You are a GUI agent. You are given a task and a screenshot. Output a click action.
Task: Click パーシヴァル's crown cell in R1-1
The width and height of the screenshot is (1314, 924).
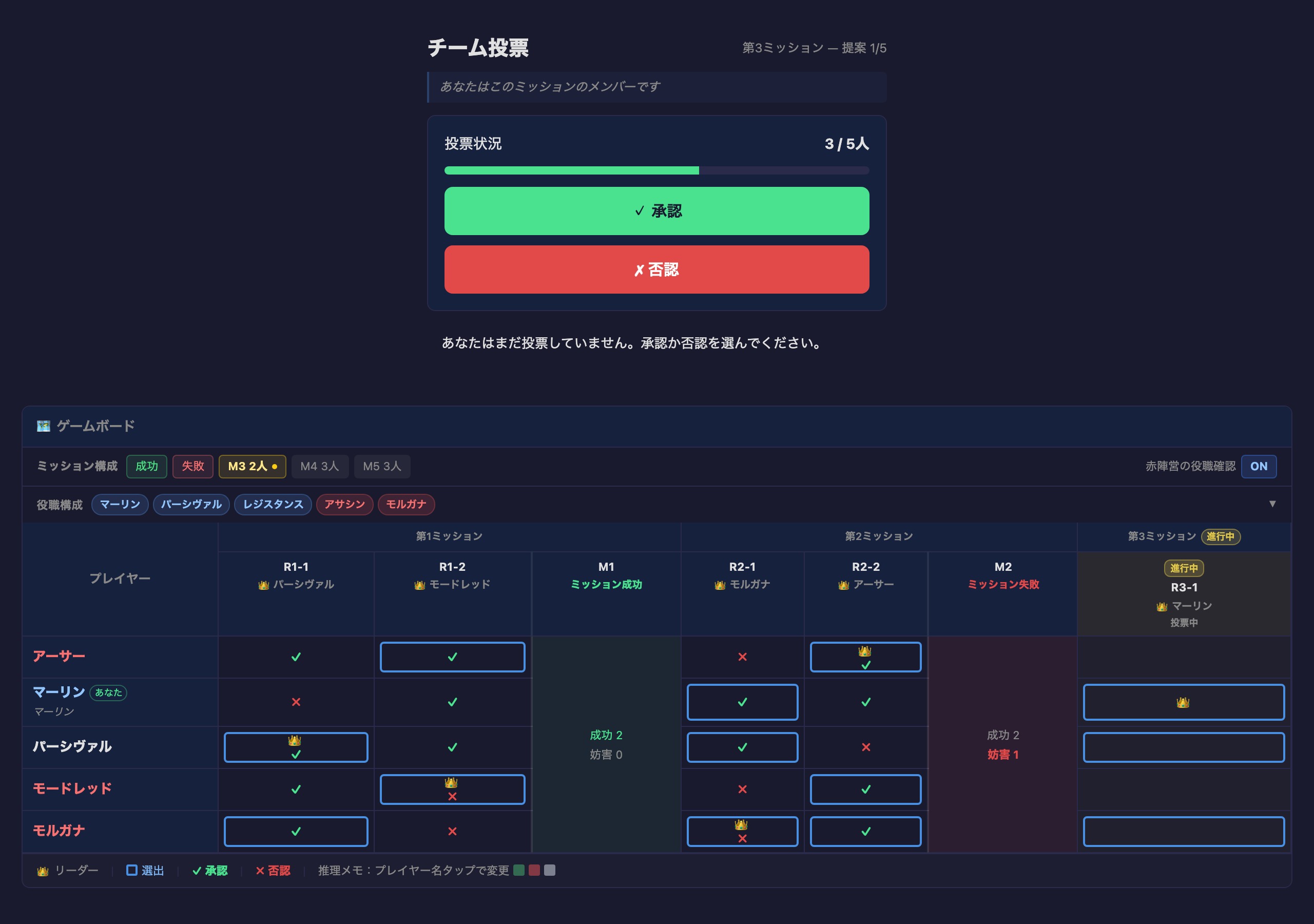pyautogui.click(x=296, y=747)
